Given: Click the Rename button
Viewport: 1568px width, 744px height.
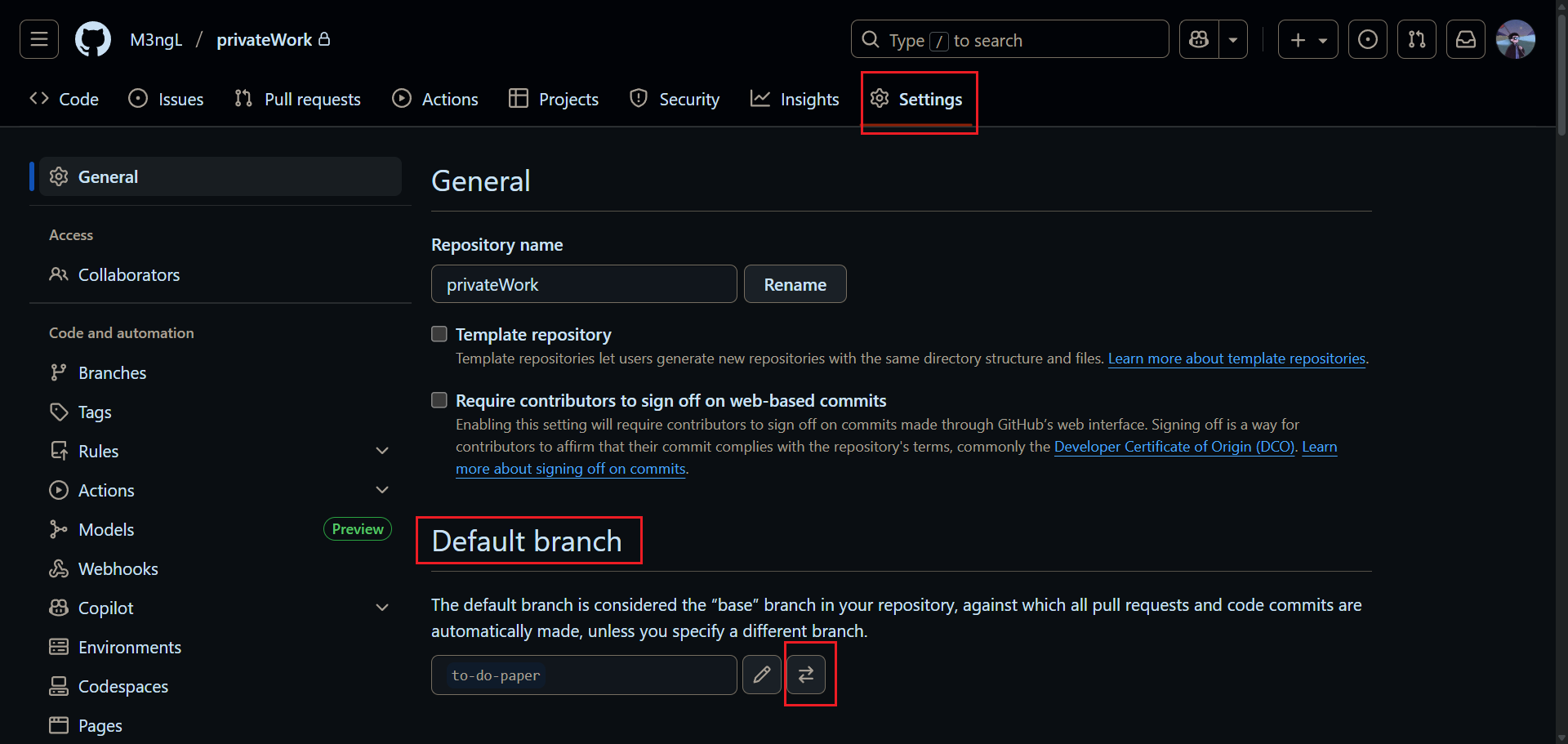Looking at the screenshot, I should tap(795, 284).
